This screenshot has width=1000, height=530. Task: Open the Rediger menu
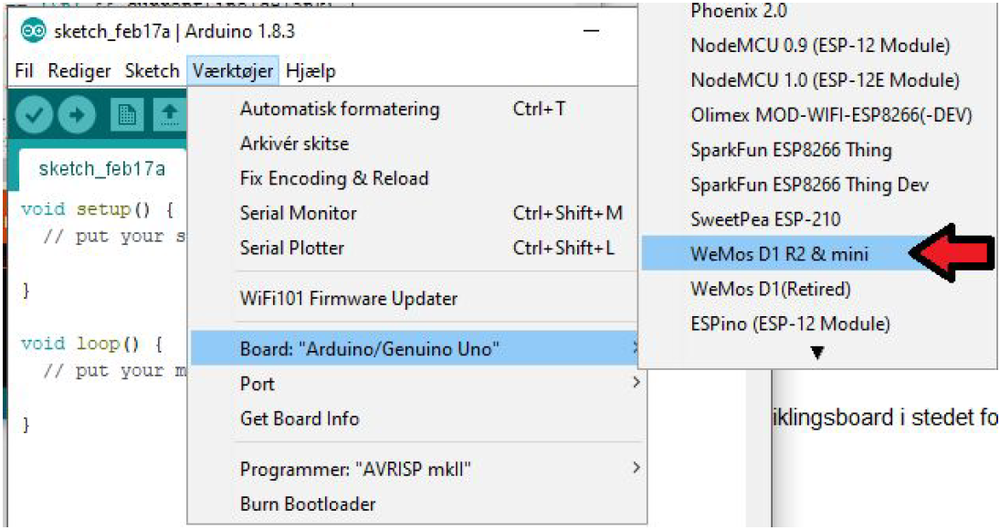(x=80, y=71)
